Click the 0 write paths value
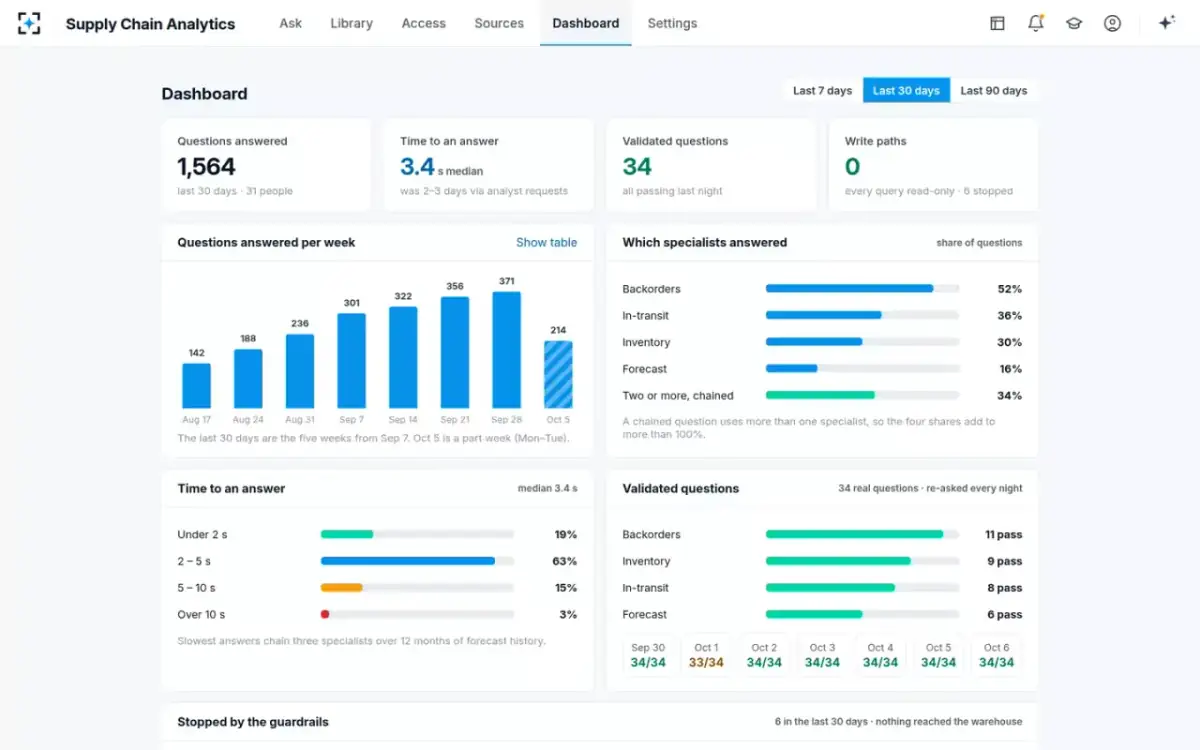Viewport: 1200px width, 750px height. (852, 167)
